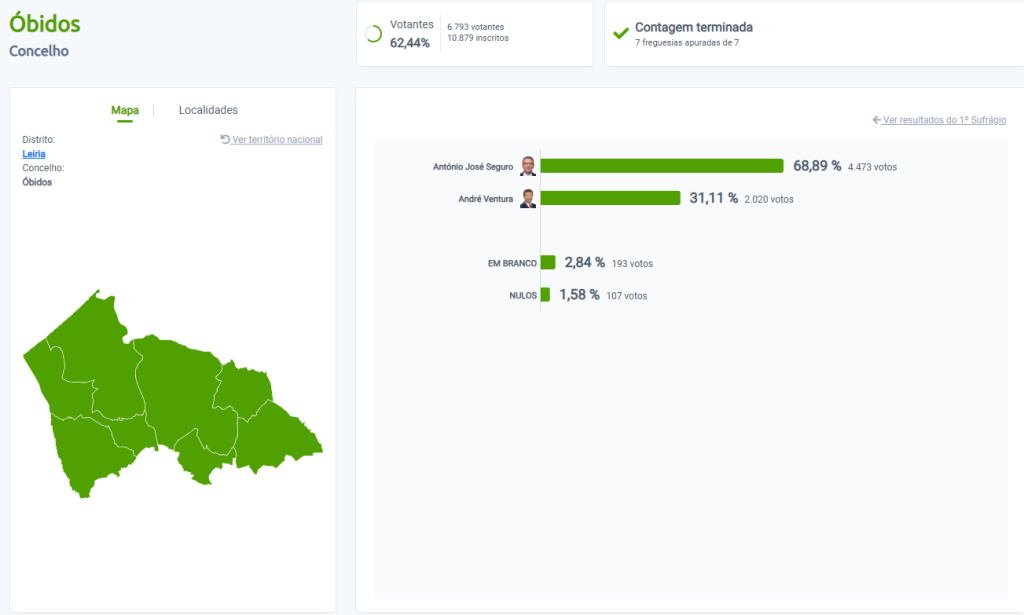Click the green bar for André Ventura

click(x=611, y=198)
